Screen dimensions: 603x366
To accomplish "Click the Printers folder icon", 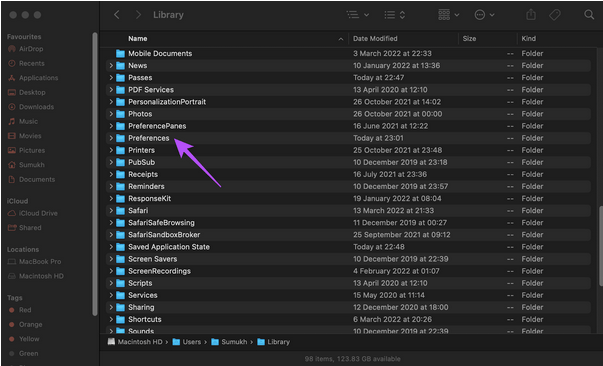I will click(120, 150).
